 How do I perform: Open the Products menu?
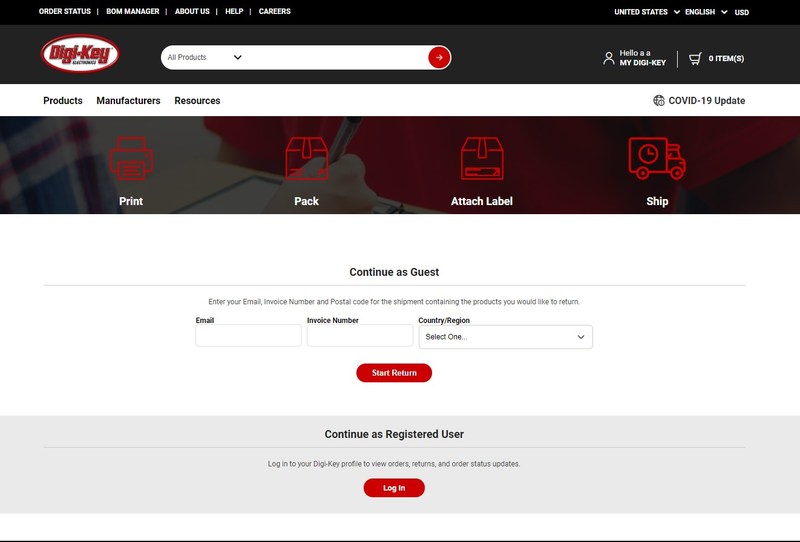tap(63, 101)
